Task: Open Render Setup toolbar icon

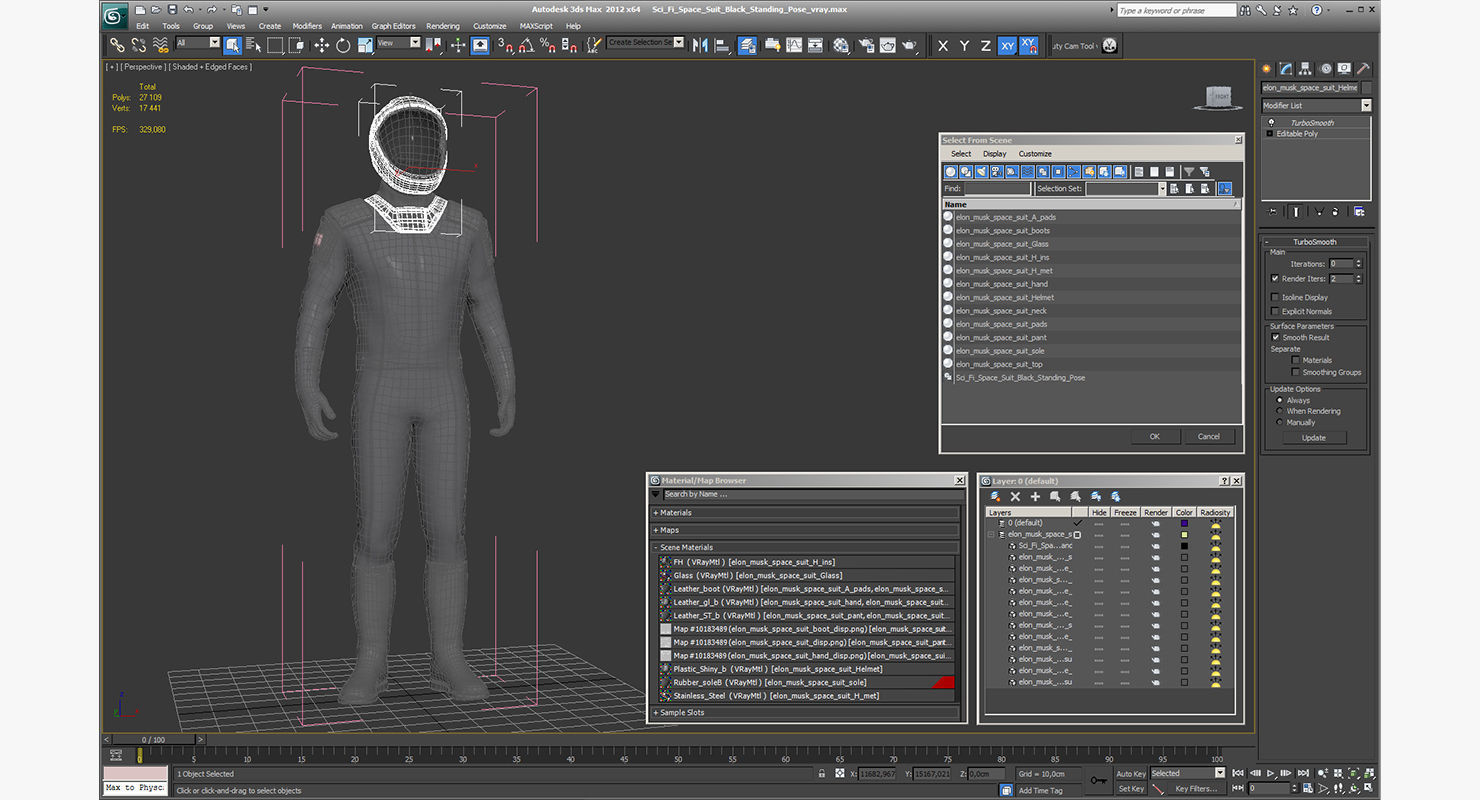Action: tap(865, 45)
